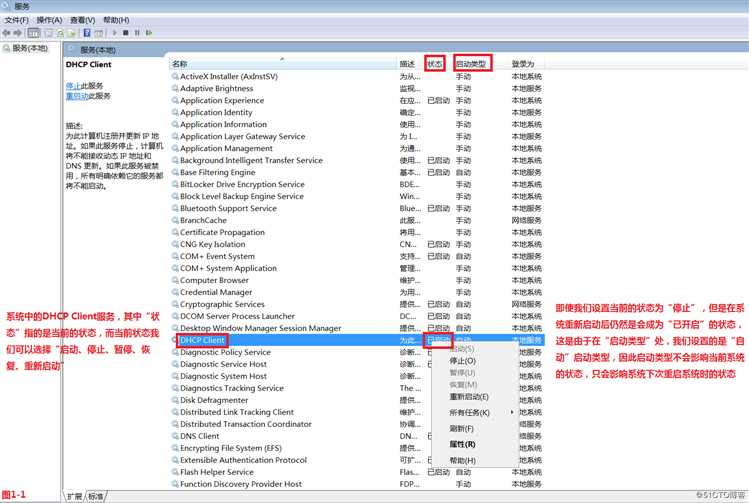Click the gear icon beside Disk Defragmenter

[x=175, y=400]
